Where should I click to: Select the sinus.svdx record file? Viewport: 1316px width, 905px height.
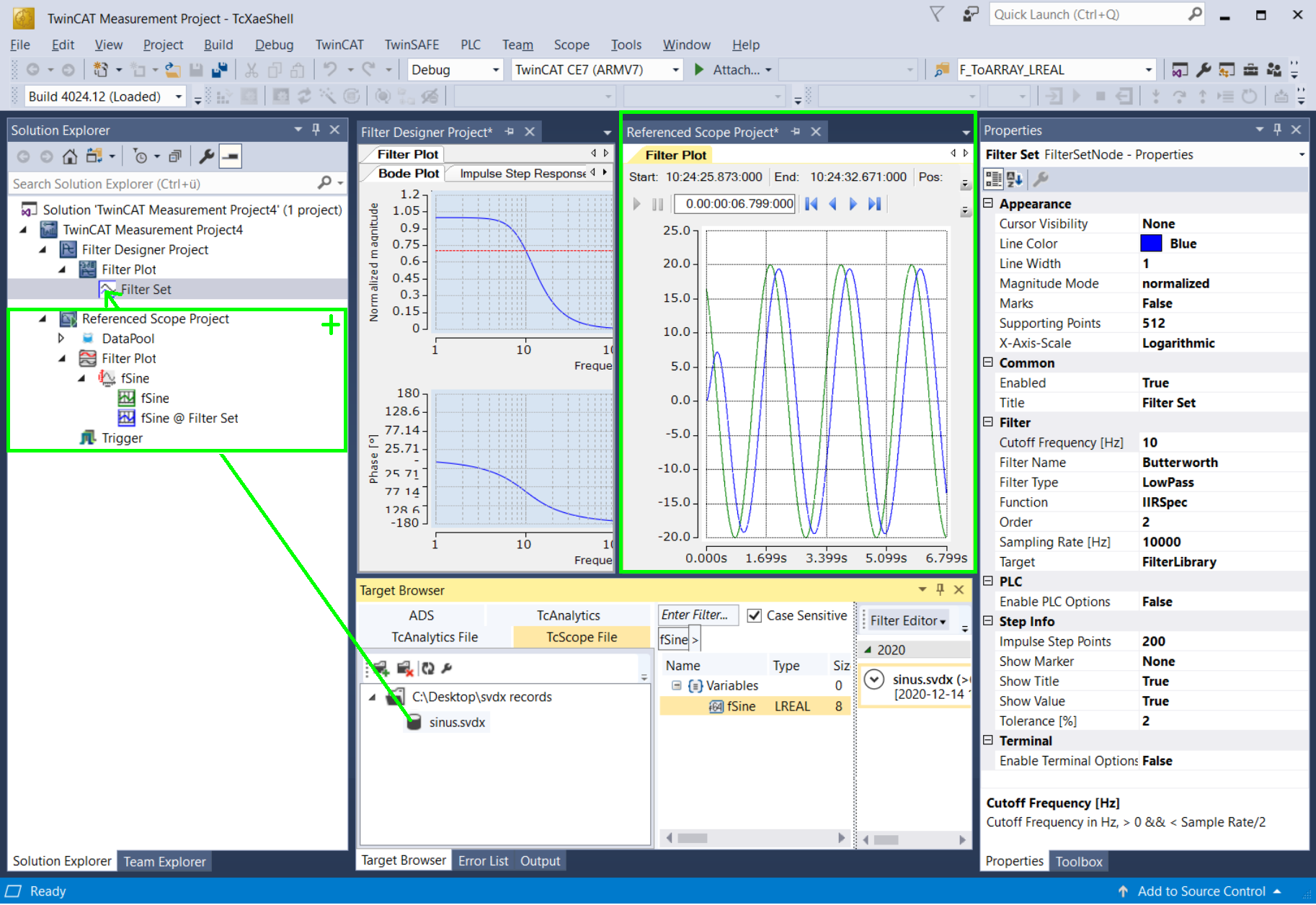click(457, 722)
